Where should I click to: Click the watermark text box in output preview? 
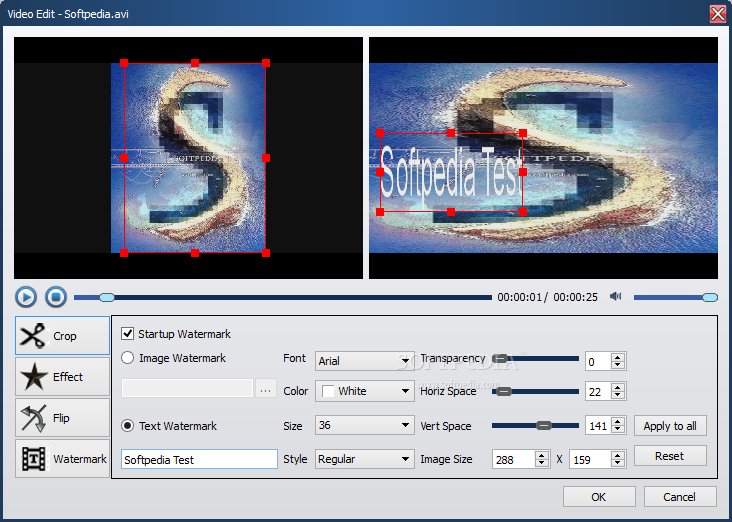pos(451,172)
